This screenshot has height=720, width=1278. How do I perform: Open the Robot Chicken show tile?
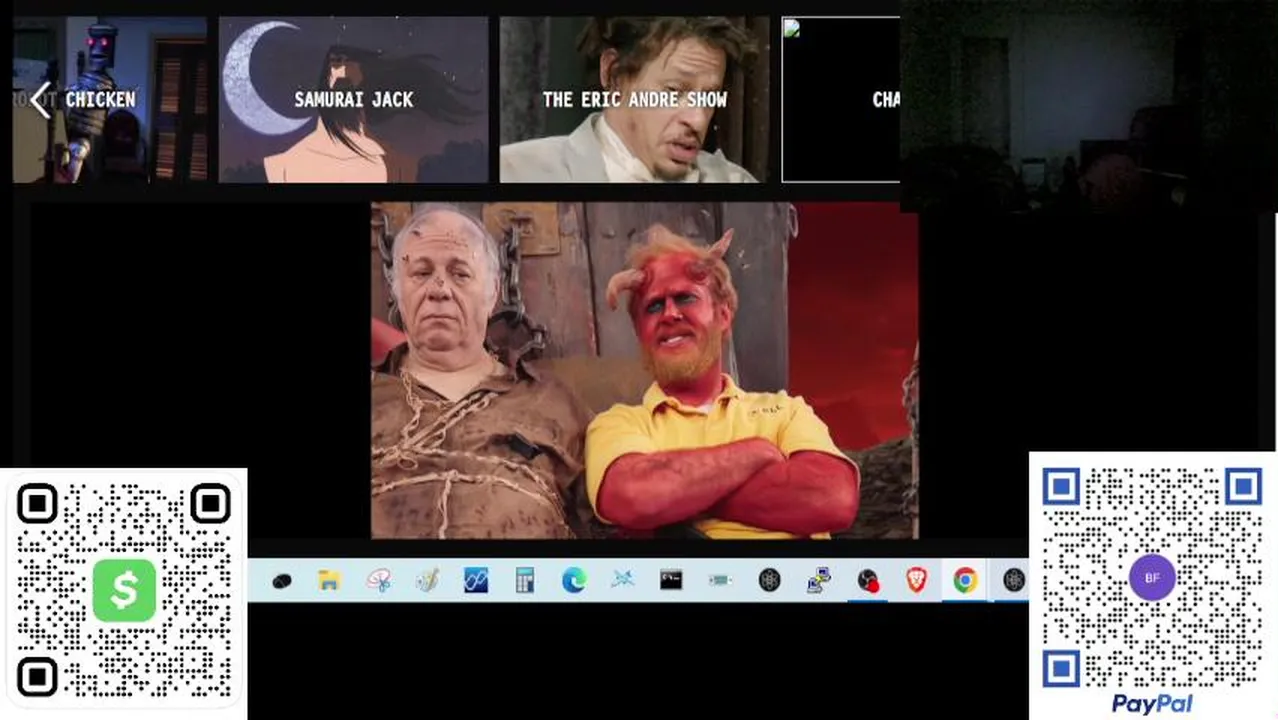[x=110, y=99]
